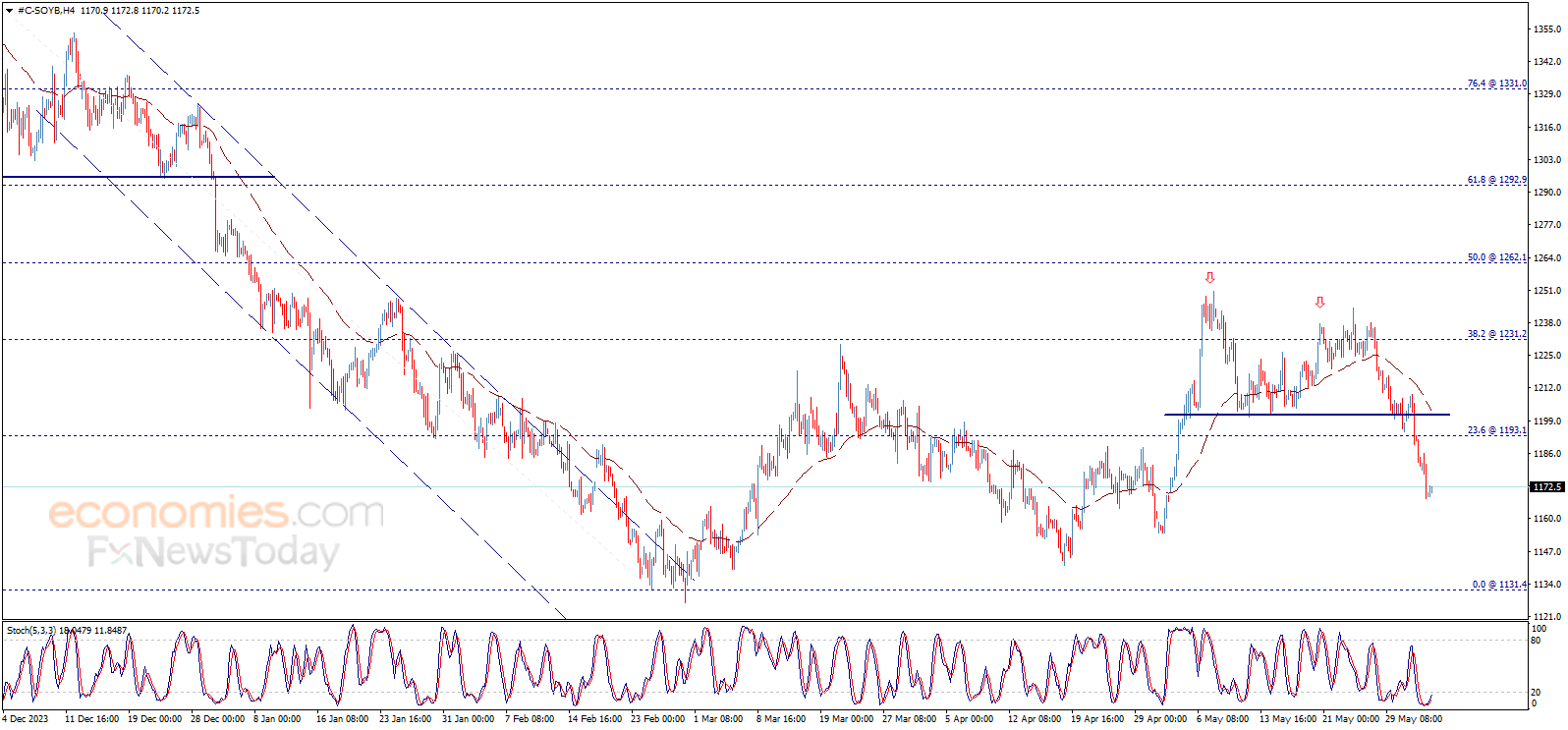The image size is (1568, 730).
Task: Click the 7 Feb 08:00 date label
Action: tap(530, 719)
